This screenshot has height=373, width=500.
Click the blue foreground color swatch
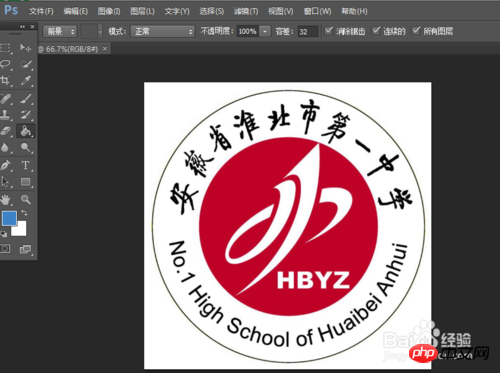click(x=9, y=218)
